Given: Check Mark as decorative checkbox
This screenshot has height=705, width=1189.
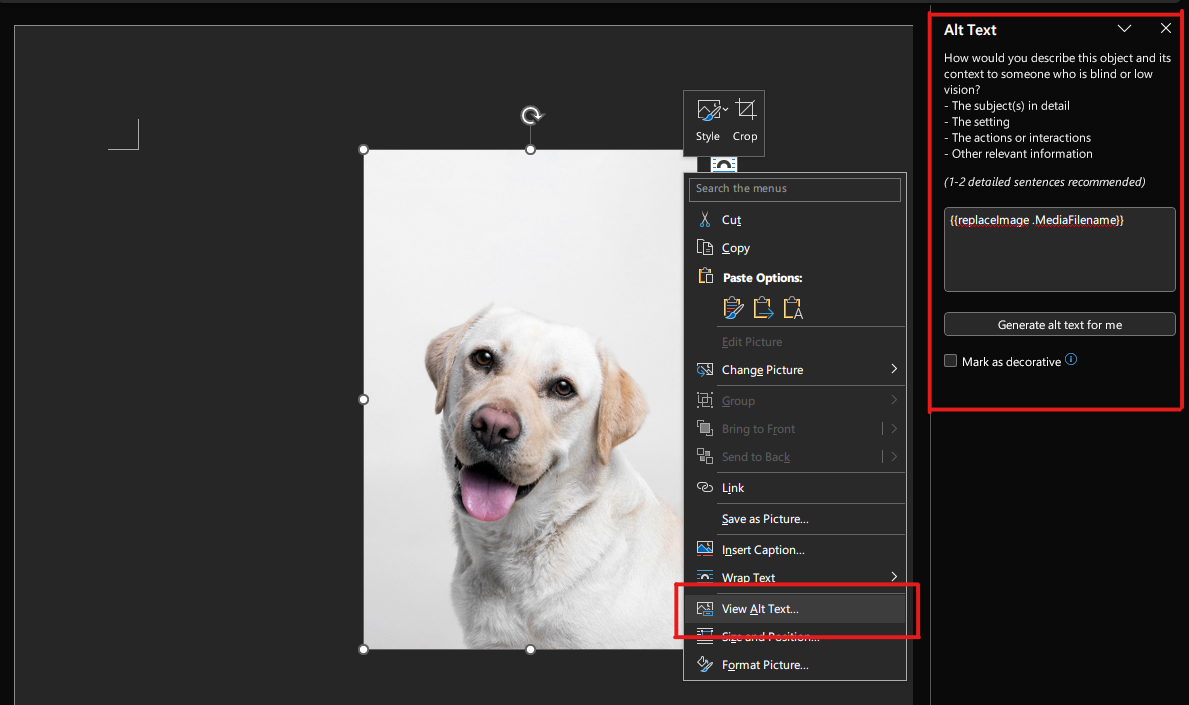Looking at the screenshot, I should click(x=950, y=360).
